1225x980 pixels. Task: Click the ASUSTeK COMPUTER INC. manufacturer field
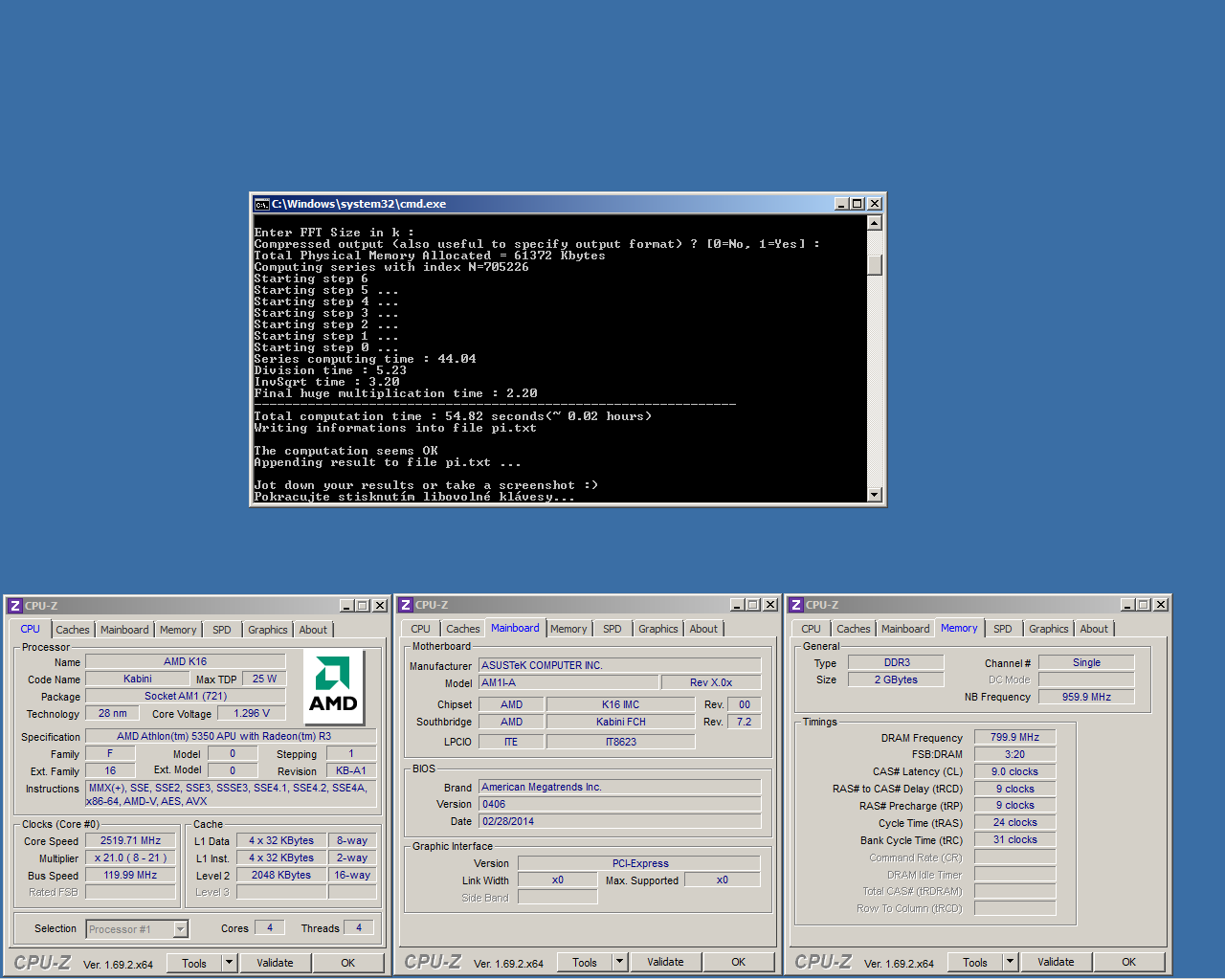[619, 665]
